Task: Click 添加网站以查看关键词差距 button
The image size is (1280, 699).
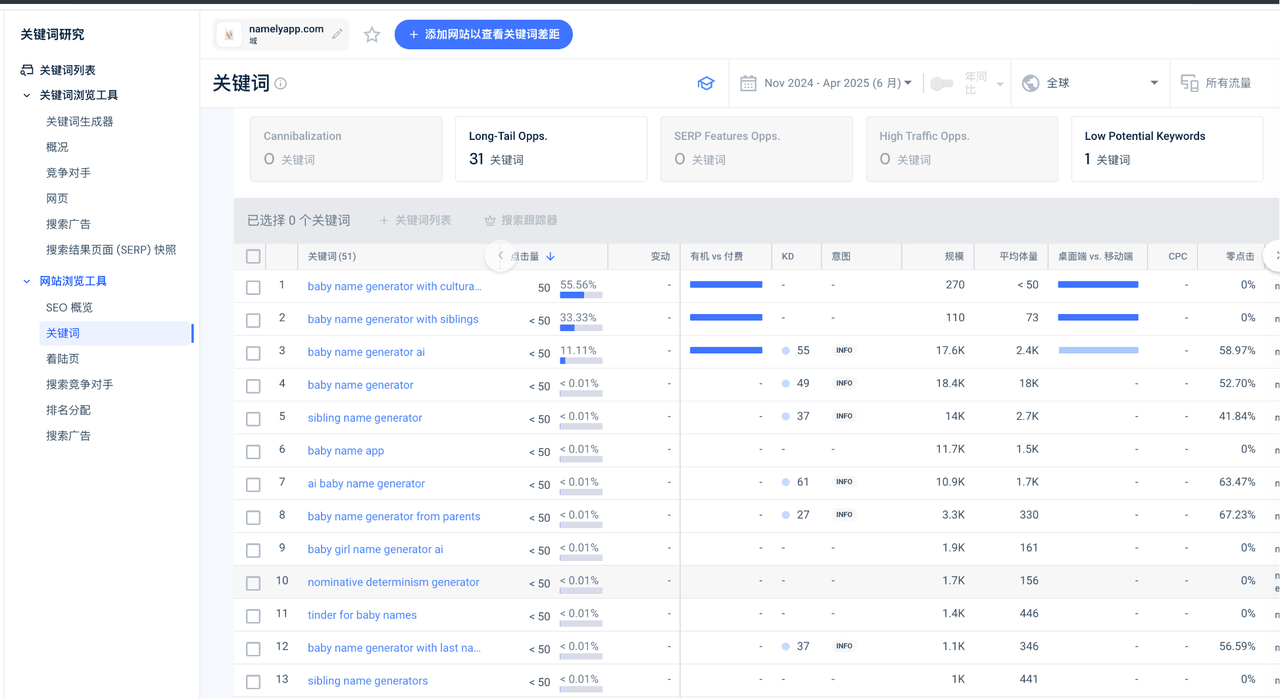Action: coord(484,35)
